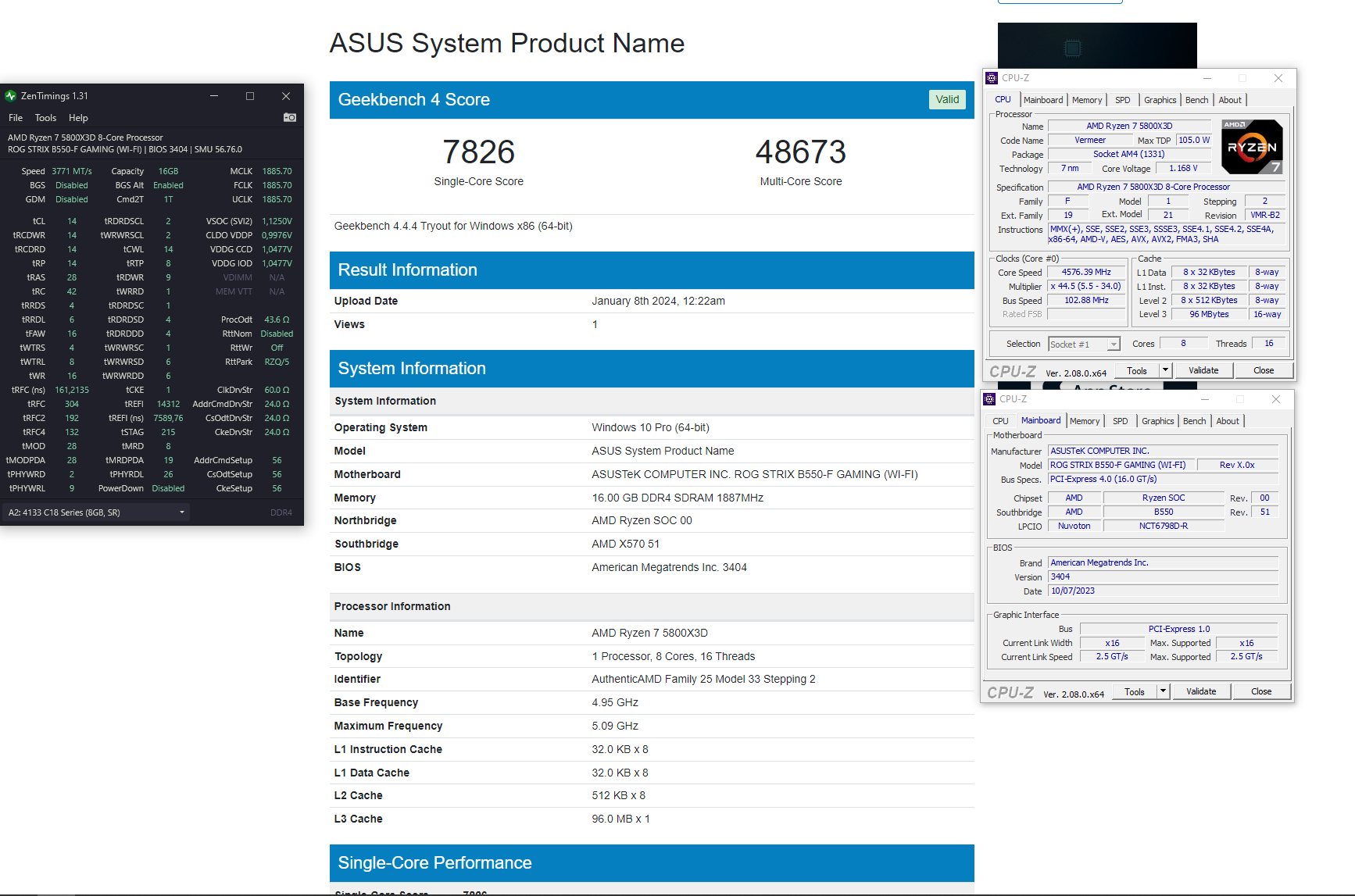Select SPD tab in lower CPU-Z window
The width and height of the screenshot is (1355, 896).
(x=1121, y=421)
